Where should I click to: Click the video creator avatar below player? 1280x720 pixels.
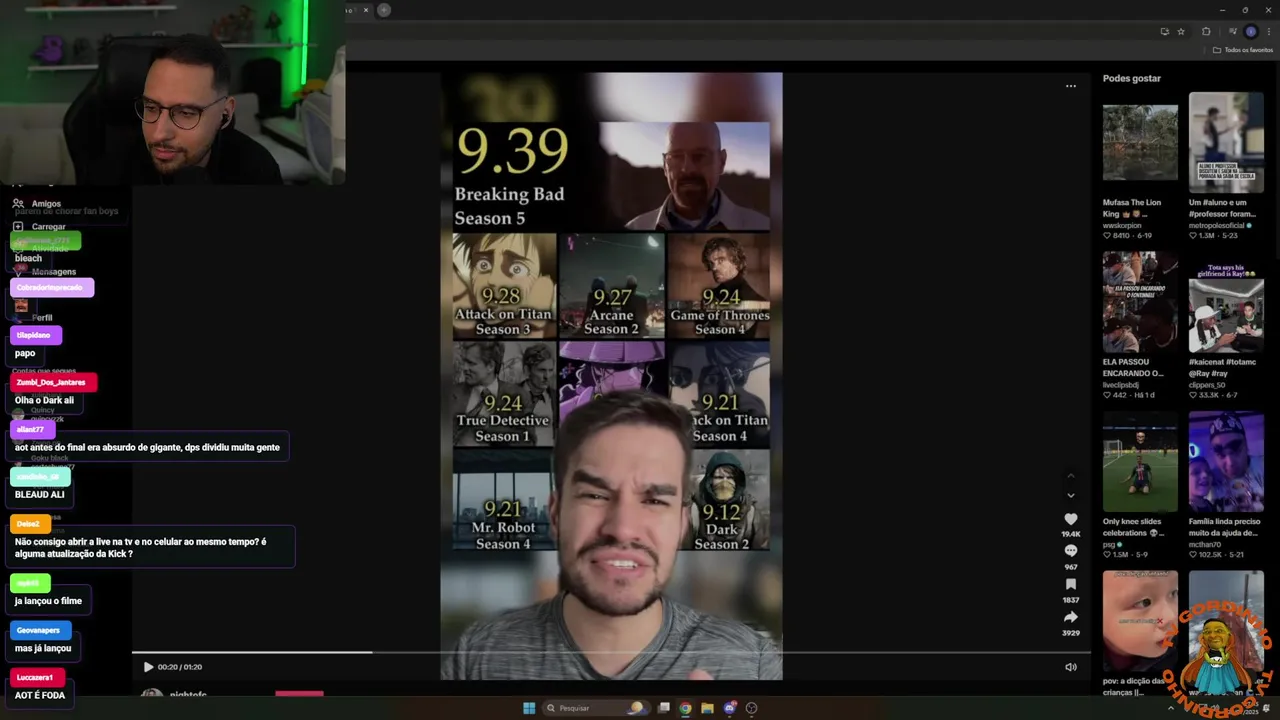click(152, 694)
